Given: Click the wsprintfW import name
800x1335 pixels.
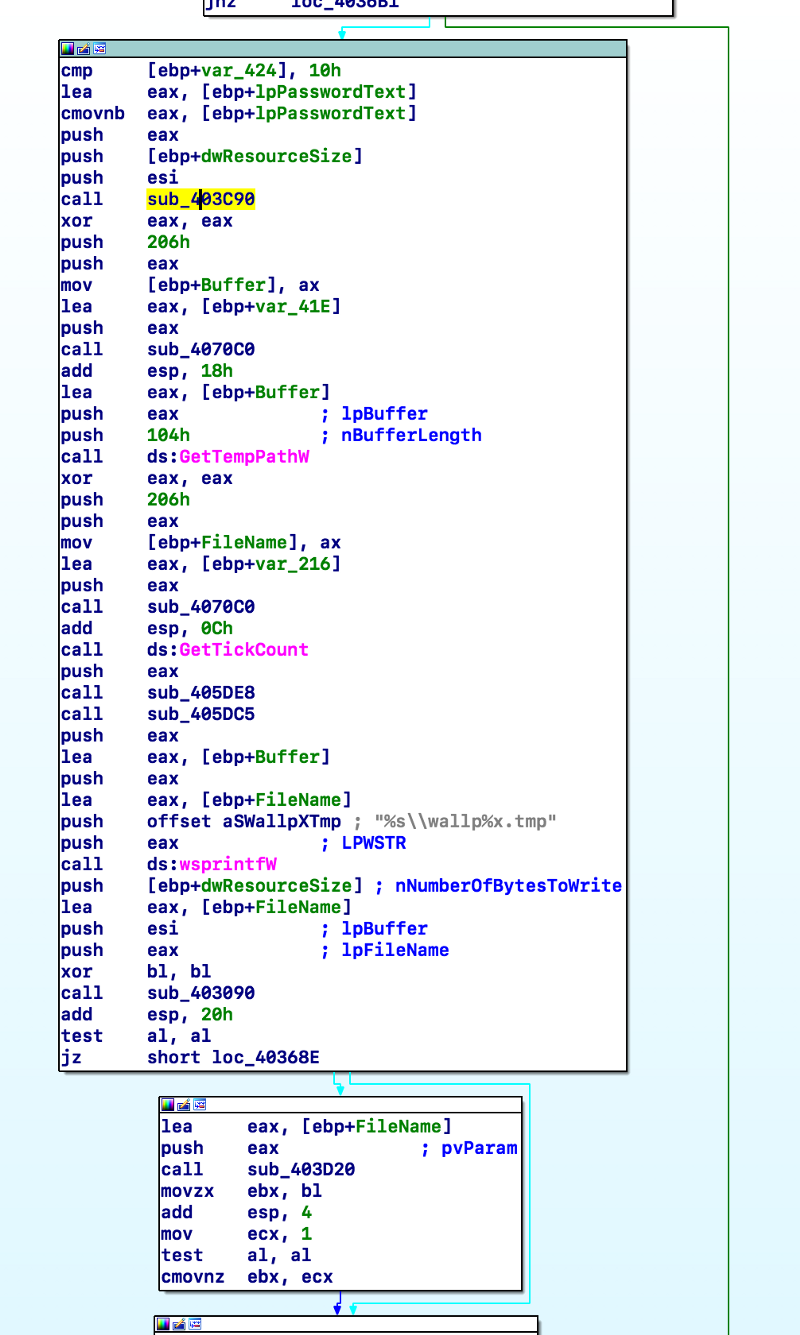Looking at the screenshot, I should 228,864.
